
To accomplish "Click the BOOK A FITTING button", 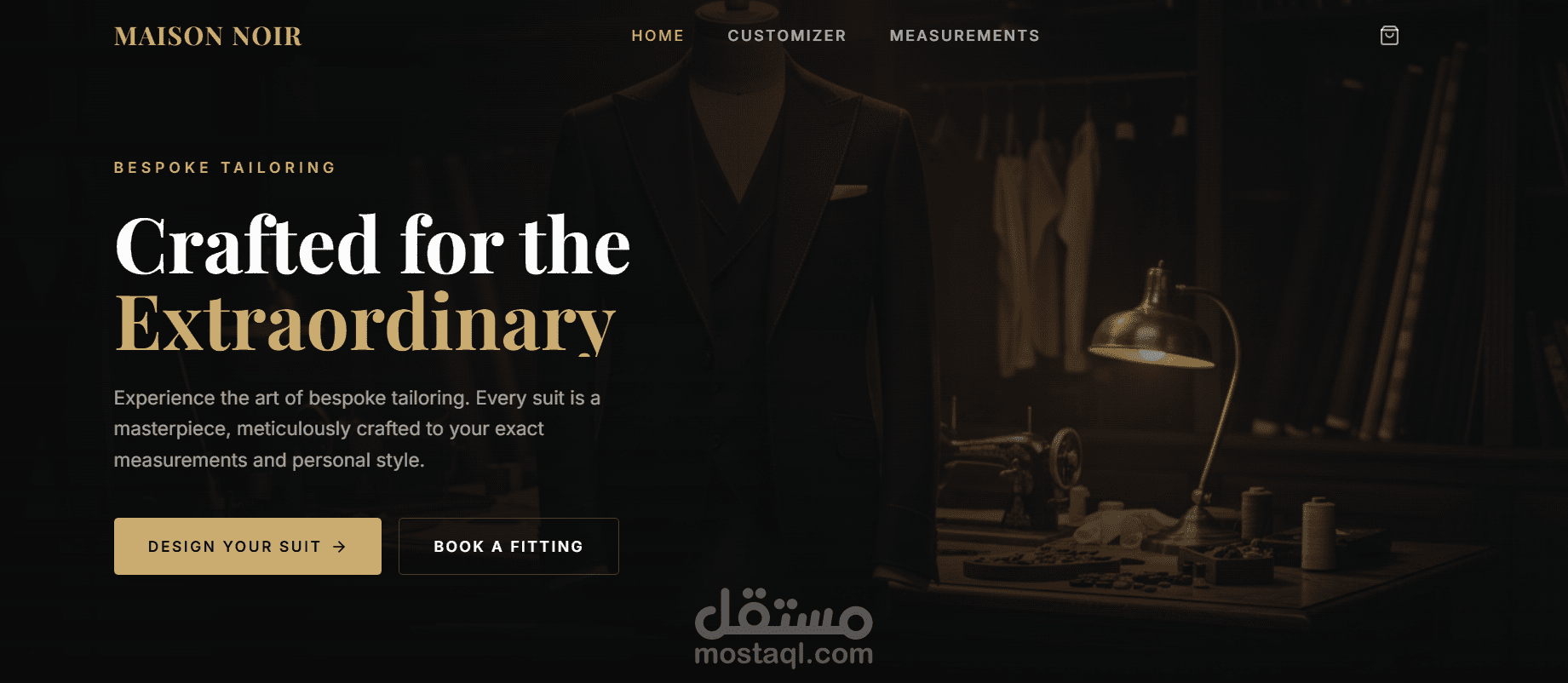I will pyautogui.click(x=508, y=546).
